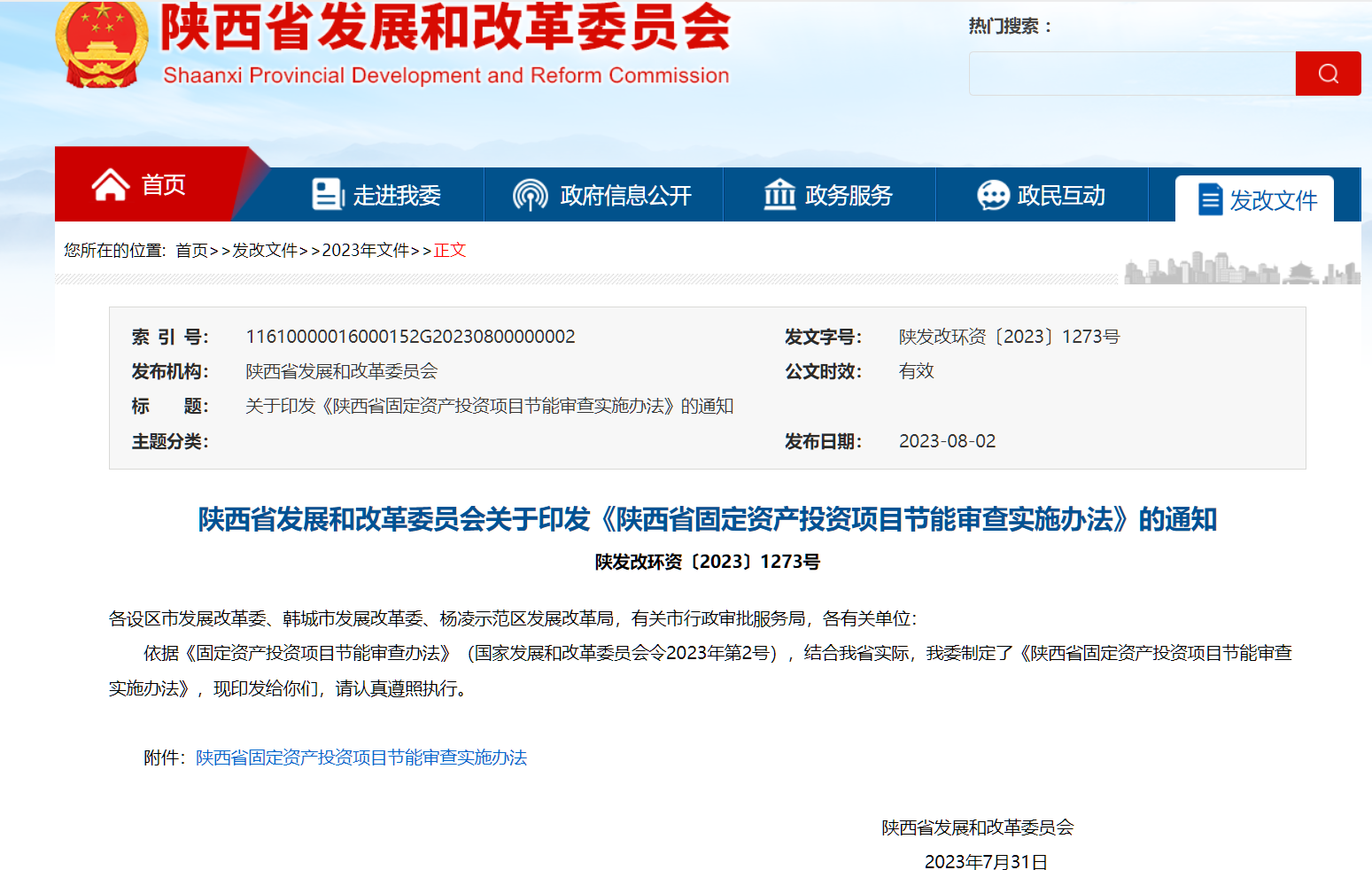This screenshot has width=1372, height=870.
Task: Click the book icon beside 走进我委
Action: [x=326, y=194]
